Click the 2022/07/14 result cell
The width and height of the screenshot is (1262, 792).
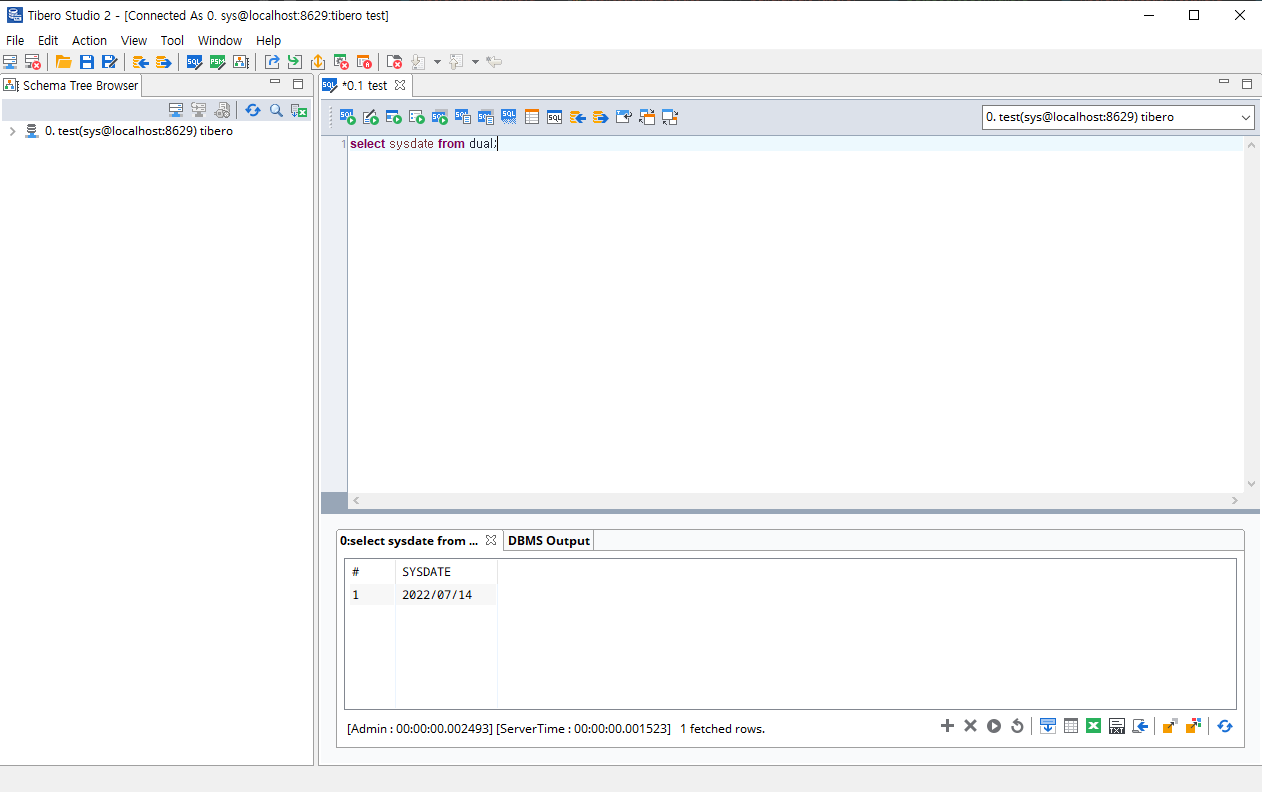point(446,595)
